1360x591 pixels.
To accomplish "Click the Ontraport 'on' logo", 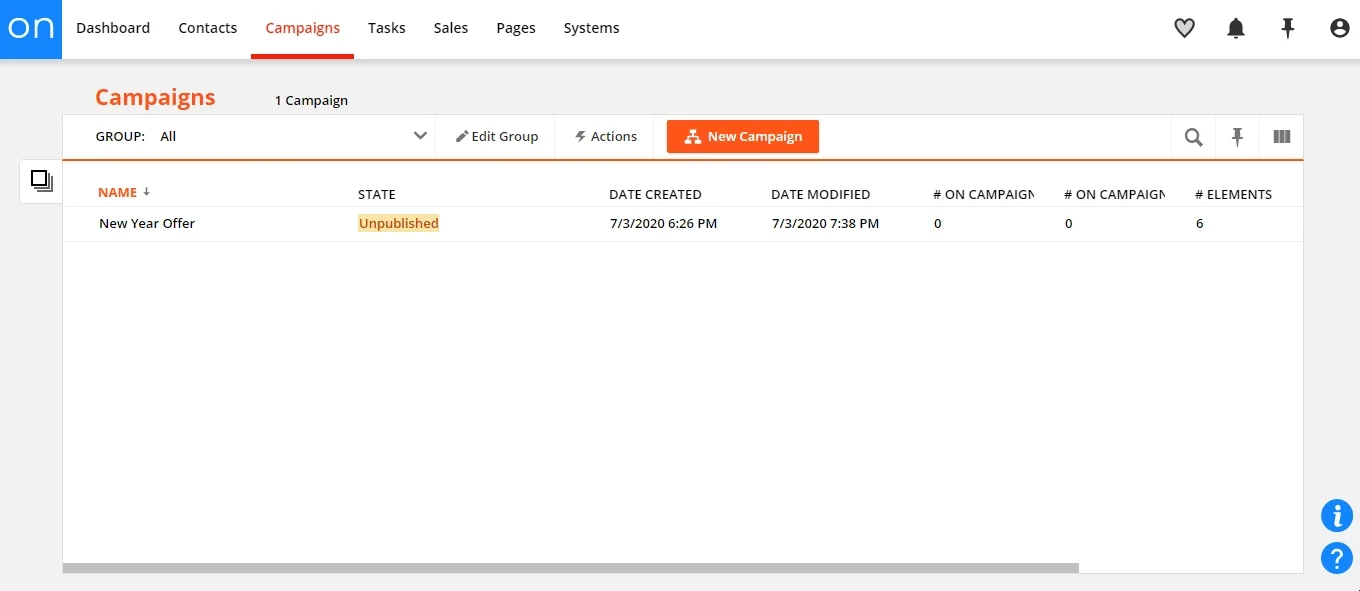I will click(31, 29).
